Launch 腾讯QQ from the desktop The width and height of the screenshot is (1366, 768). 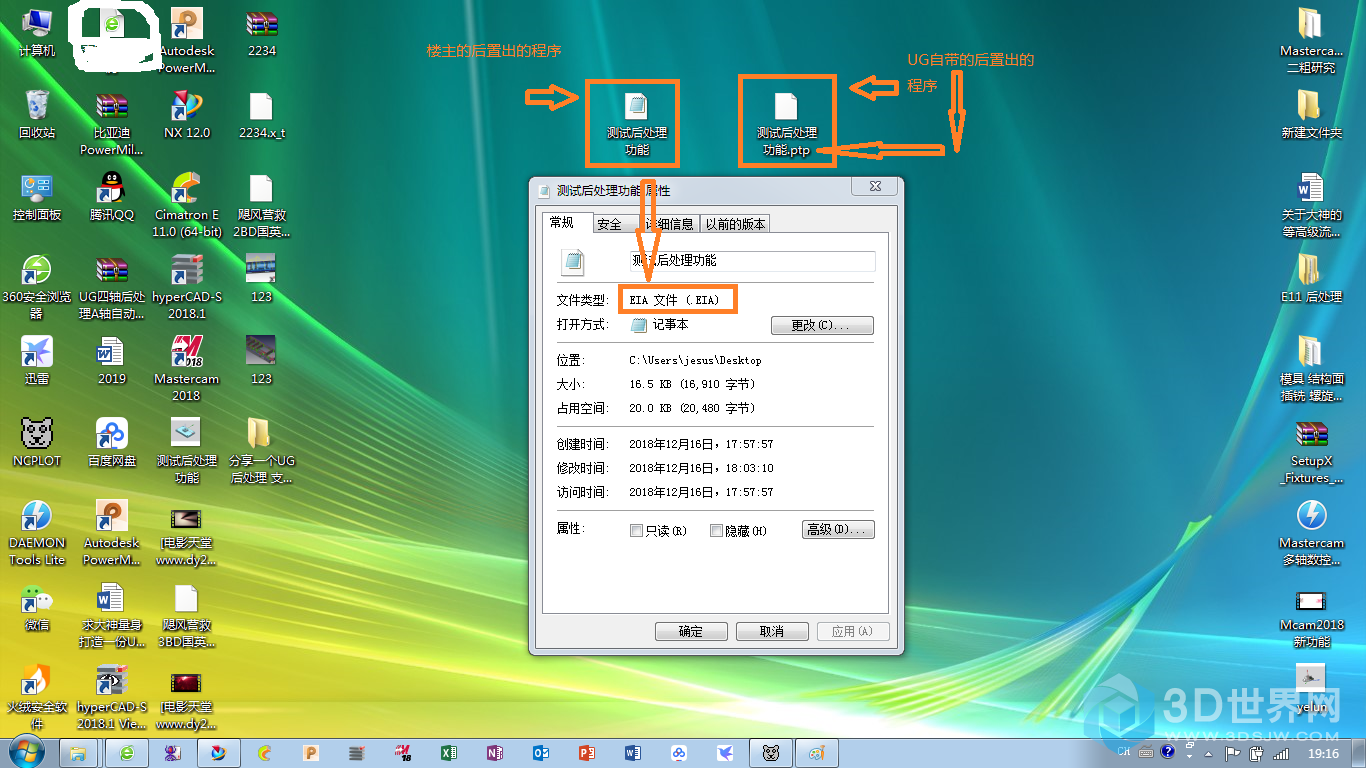pyautogui.click(x=112, y=197)
